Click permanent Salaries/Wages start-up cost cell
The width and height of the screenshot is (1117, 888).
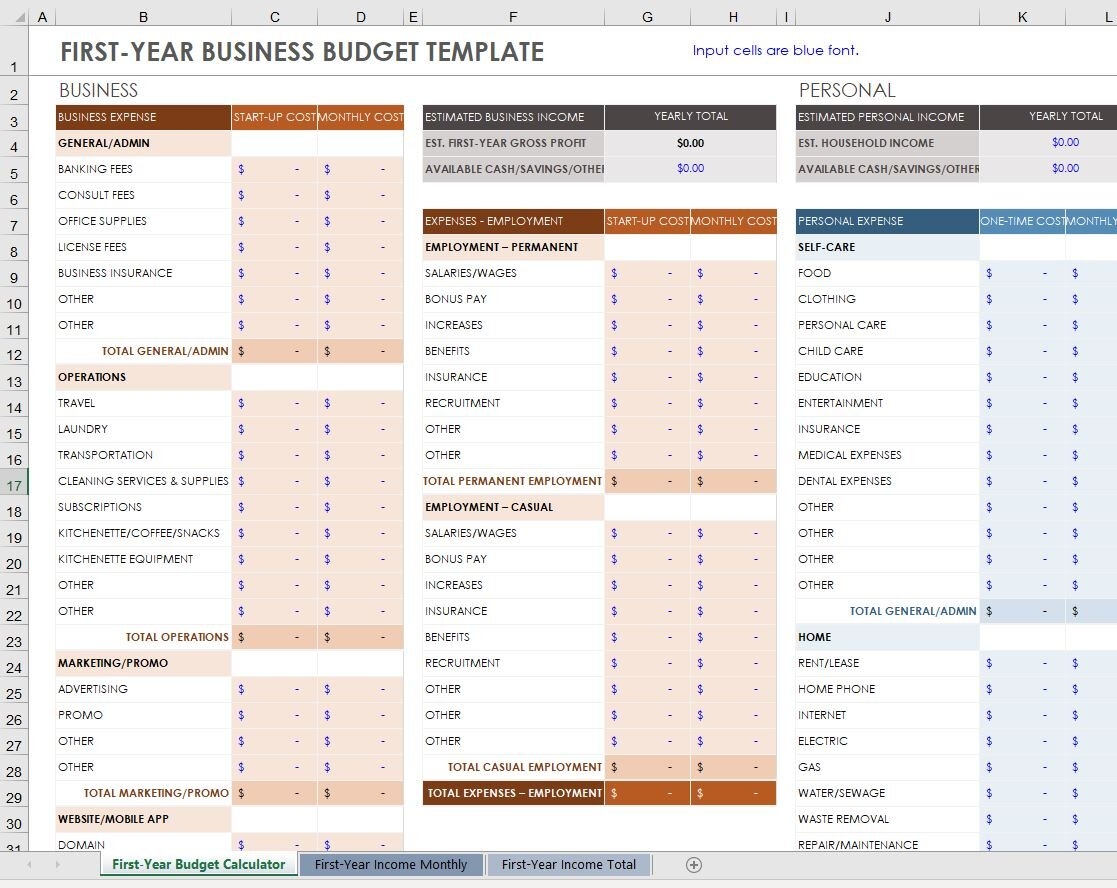tap(647, 273)
